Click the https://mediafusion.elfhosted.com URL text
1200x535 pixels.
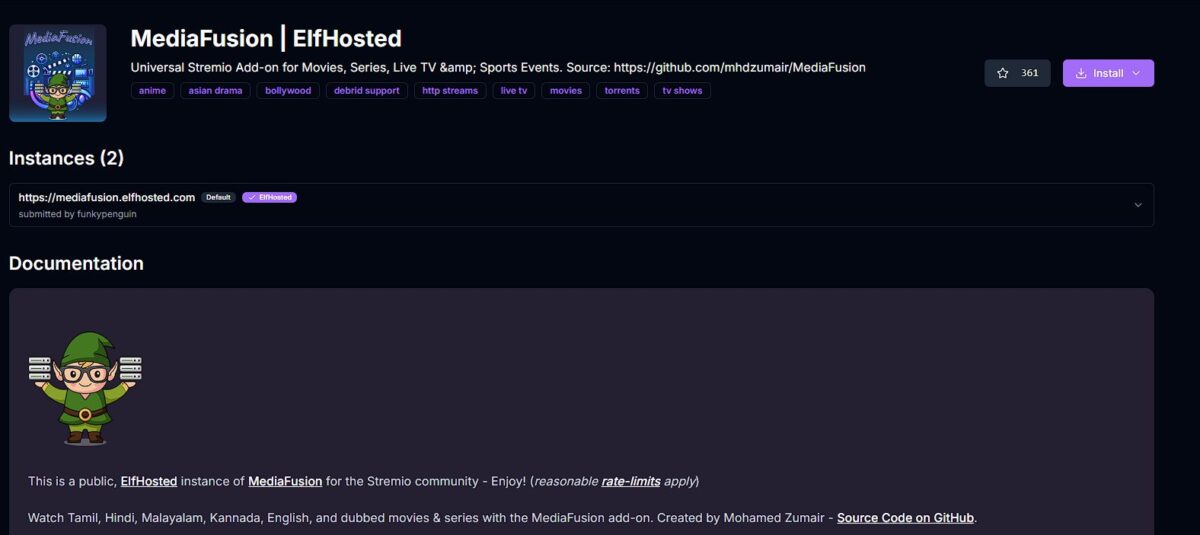coord(107,197)
